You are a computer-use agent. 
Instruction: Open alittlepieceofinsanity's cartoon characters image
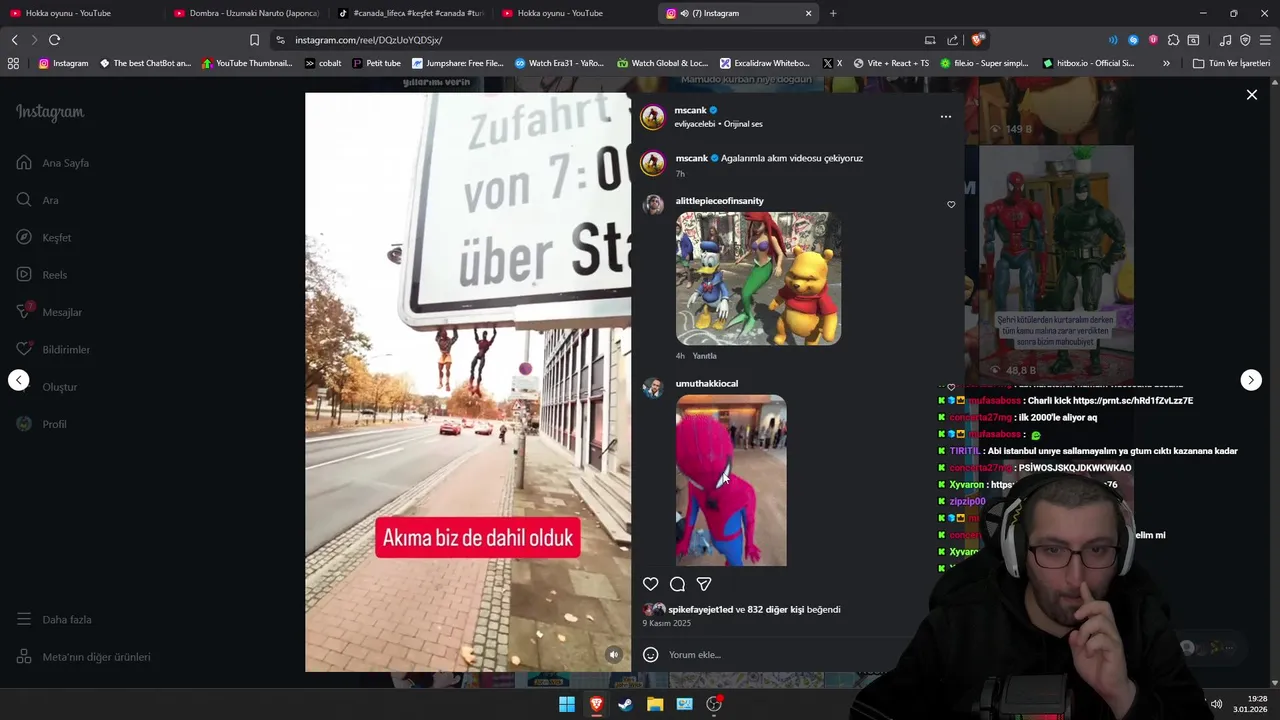click(x=758, y=278)
